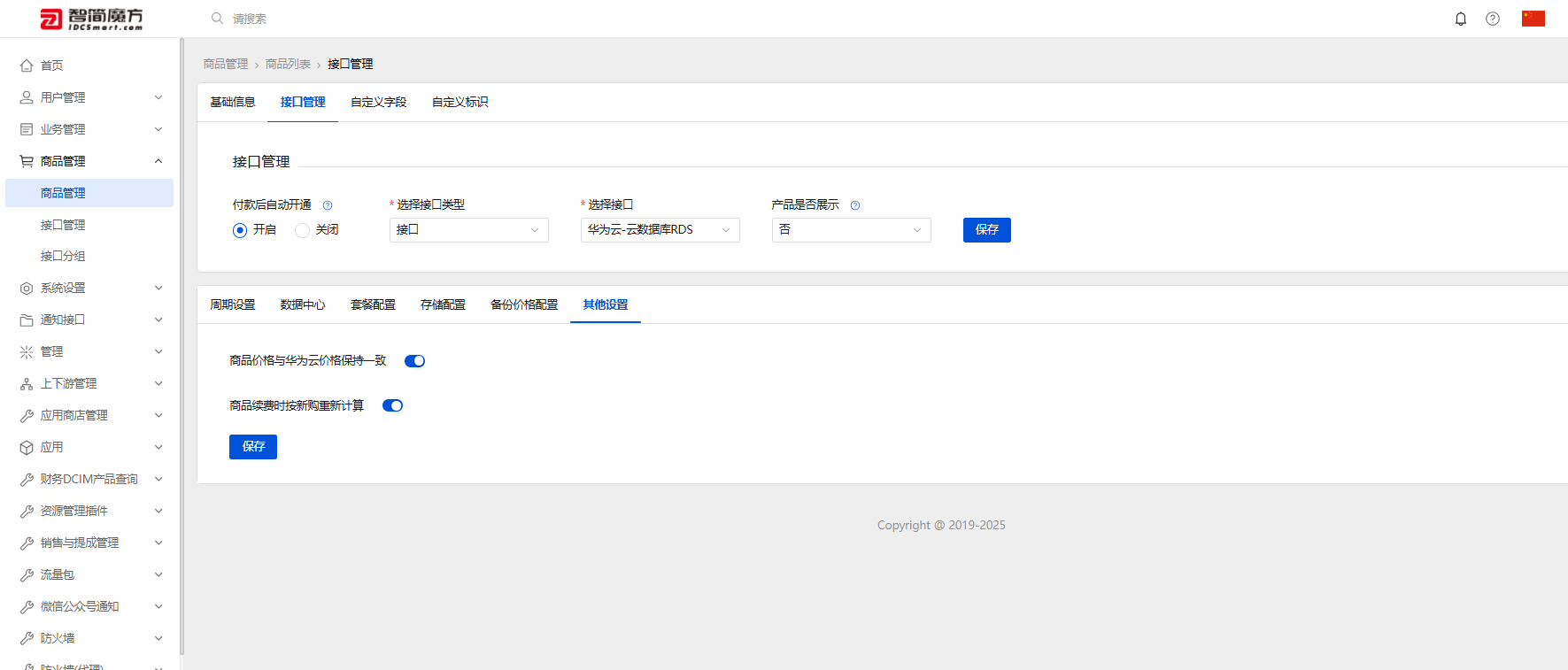
Task: Click the 上下游管理 hierarchy icon
Action: tap(27, 384)
